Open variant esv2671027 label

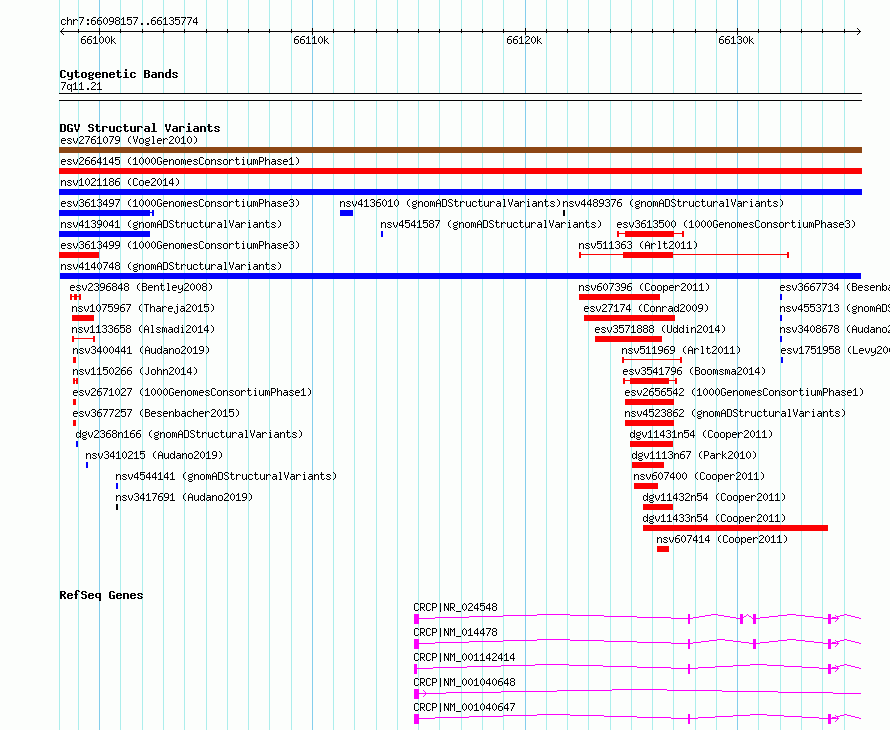tap(192, 392)
